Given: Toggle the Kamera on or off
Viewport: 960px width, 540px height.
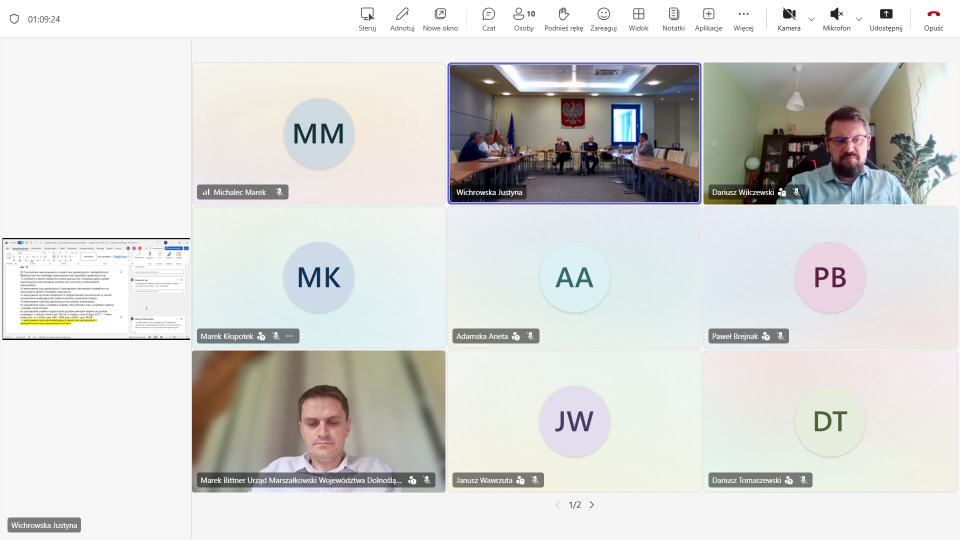Looking at the screenshot, I should [x=789, y=19].
